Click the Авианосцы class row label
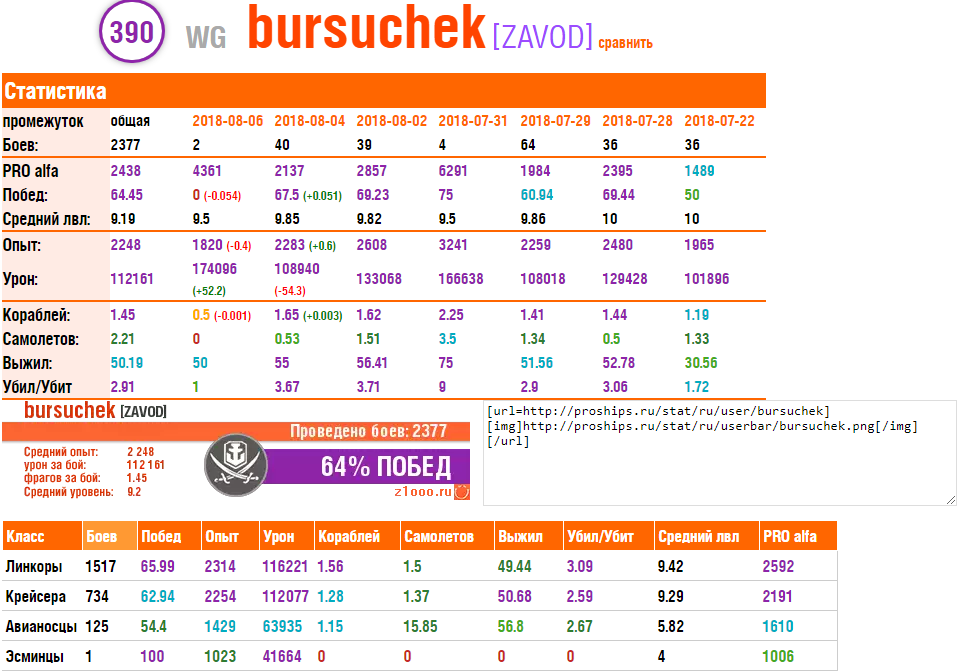The width and height of the screenshot is (960, 671). [x=41, y=626]
